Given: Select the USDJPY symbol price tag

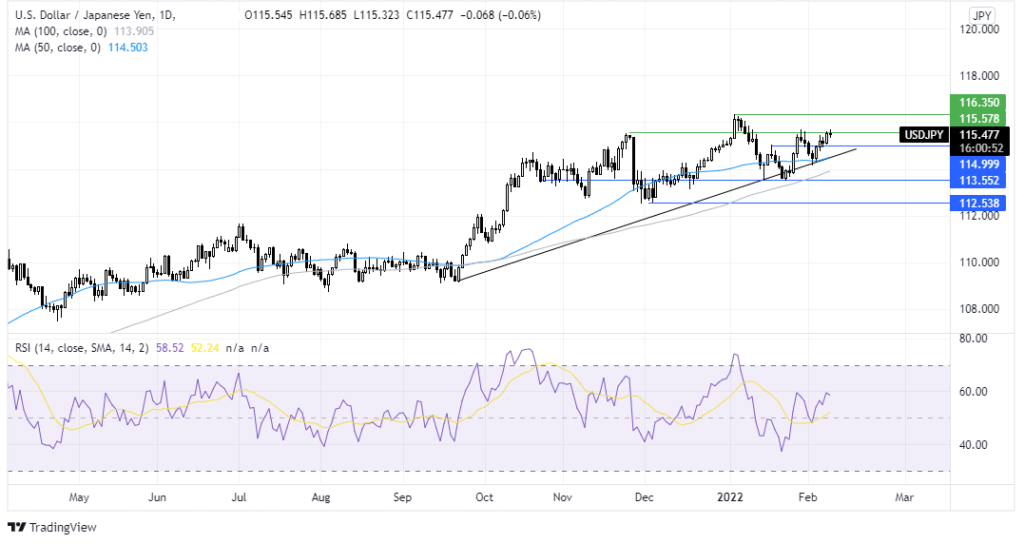Looking at the screenshot, I should [923, 135].
